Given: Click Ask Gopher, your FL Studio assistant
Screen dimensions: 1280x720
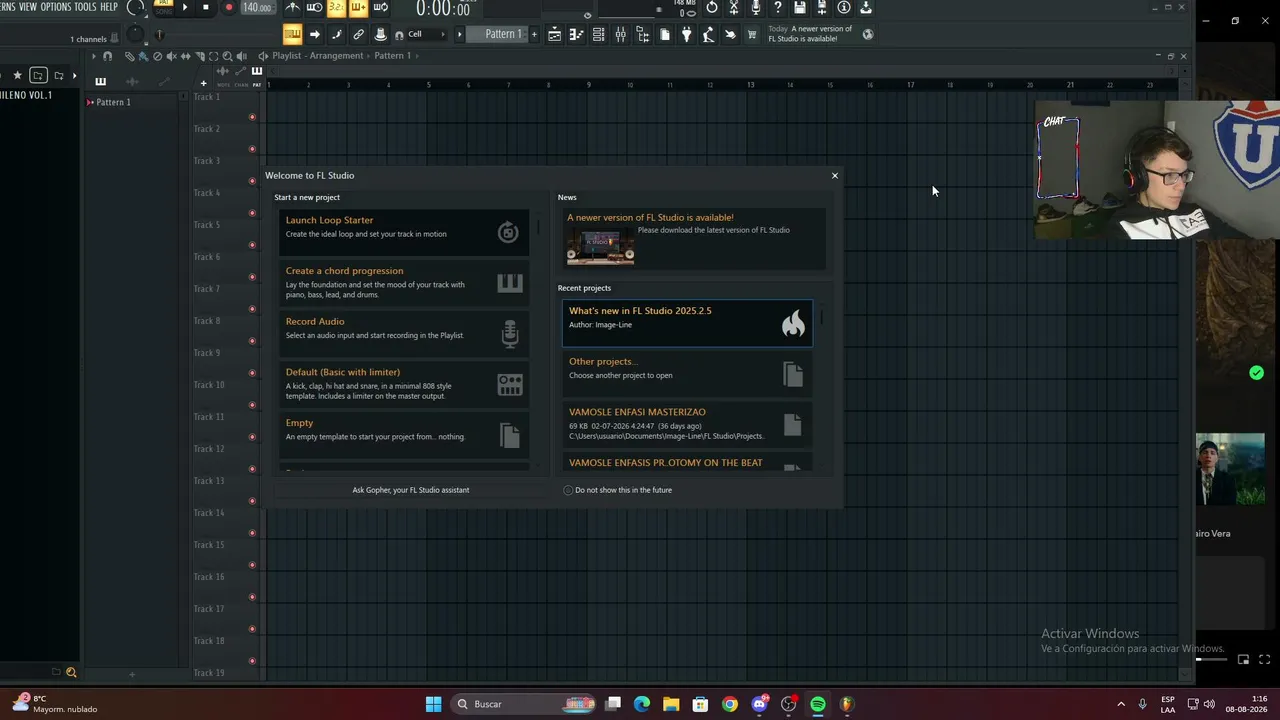Looking at the screenshot, I should (410, 490).
